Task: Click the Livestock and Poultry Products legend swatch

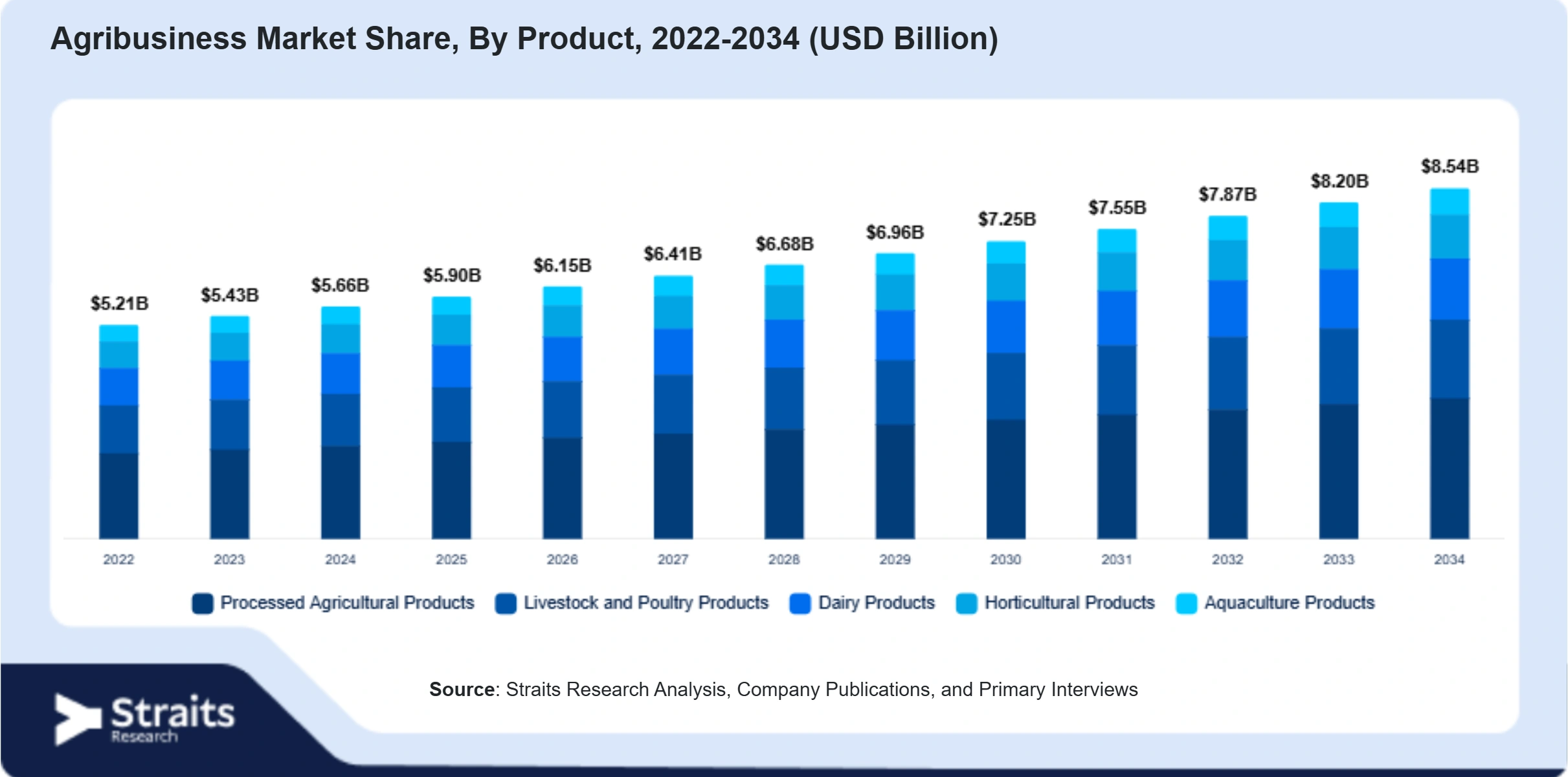Action: click(506, 603)
